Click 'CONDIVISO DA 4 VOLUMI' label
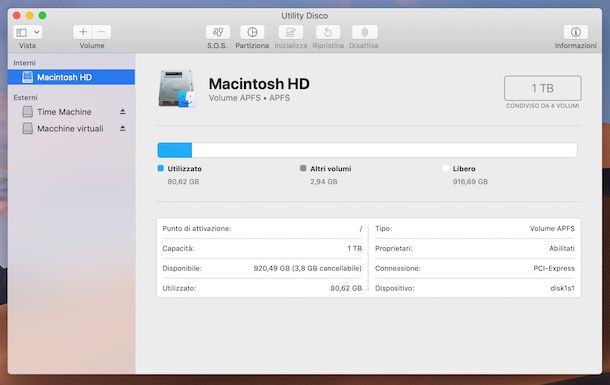This screenshot has width=610, height=385. coord(543,106)
